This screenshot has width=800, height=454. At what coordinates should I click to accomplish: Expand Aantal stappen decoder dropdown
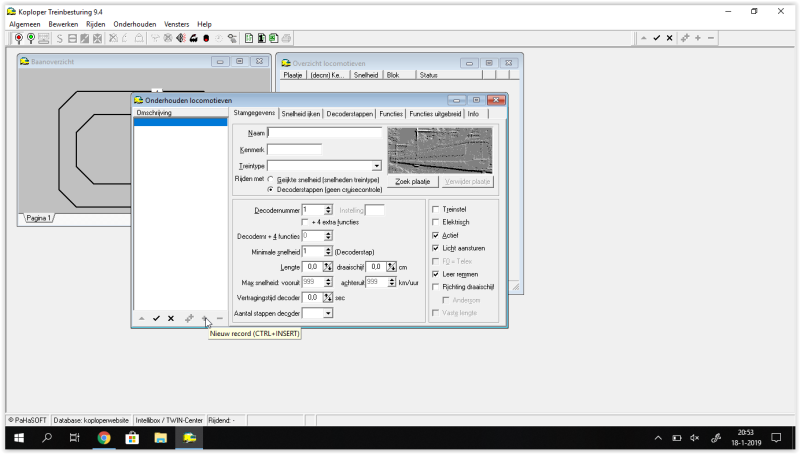[328, 313]
